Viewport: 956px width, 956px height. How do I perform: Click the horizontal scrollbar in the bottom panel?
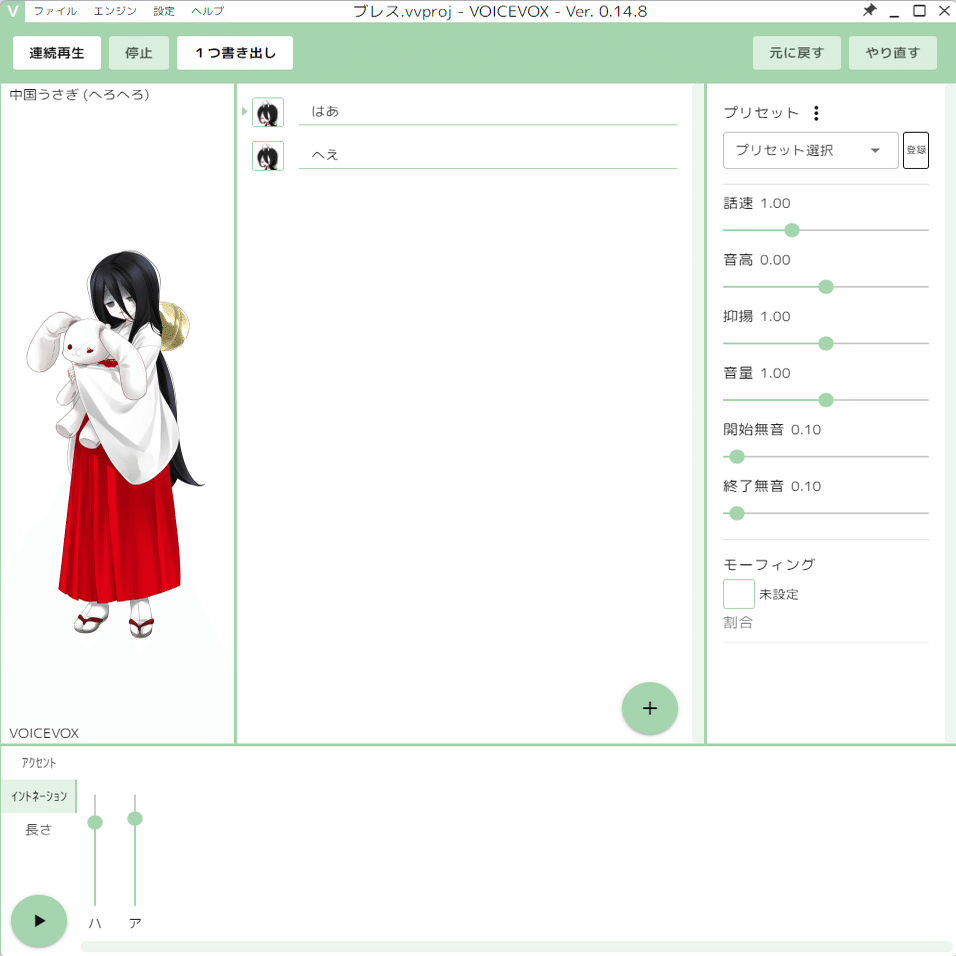click(x=518, y=947)
